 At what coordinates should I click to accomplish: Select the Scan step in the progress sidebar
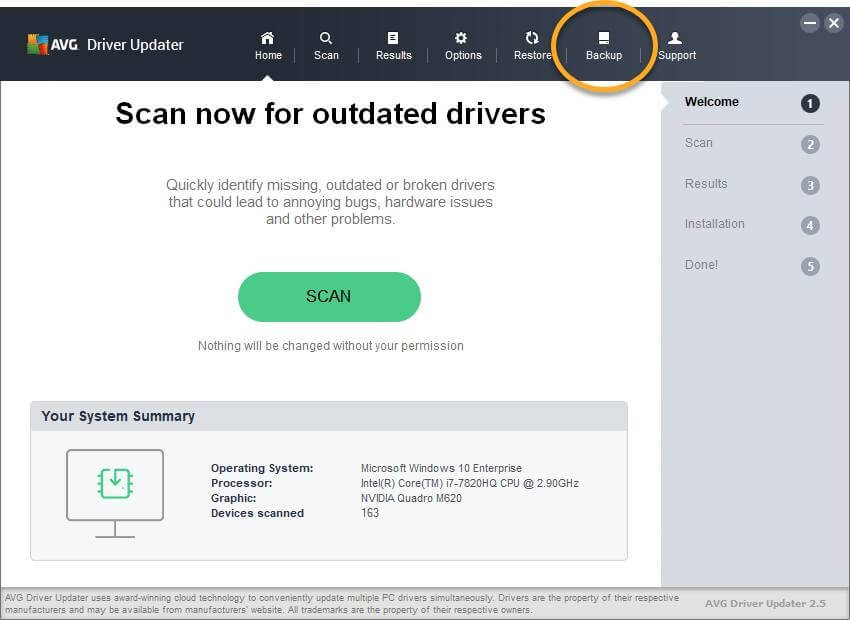(698, 143)
